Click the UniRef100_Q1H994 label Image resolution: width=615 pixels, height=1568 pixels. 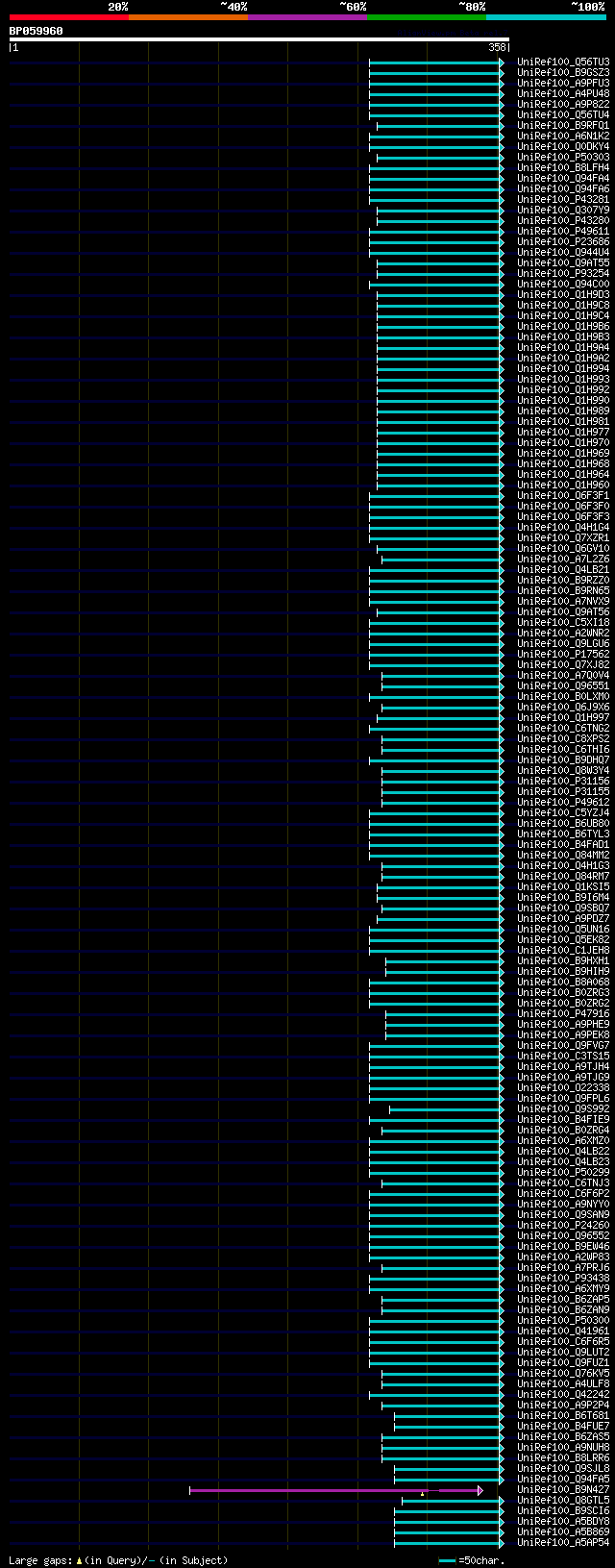[563, 368]
